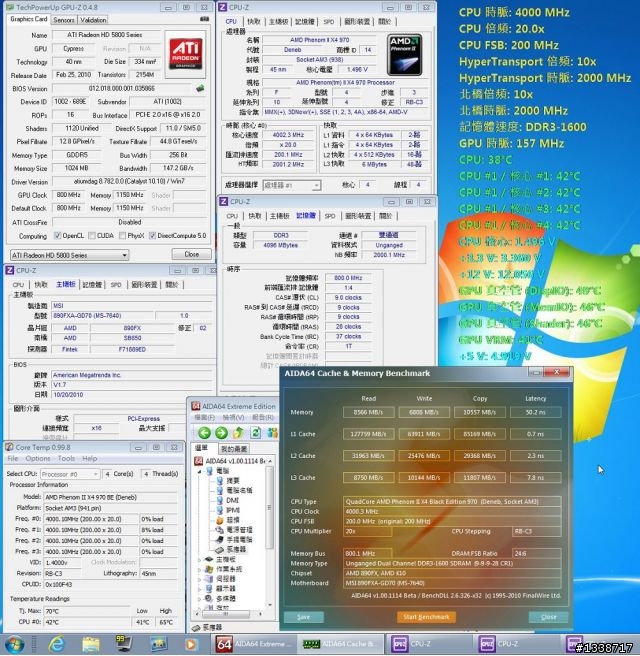Collapse the 電腦 node in AIDA64 tree
Screen dimensions: 640x656
pyautogui.click(x=200, y=471)
